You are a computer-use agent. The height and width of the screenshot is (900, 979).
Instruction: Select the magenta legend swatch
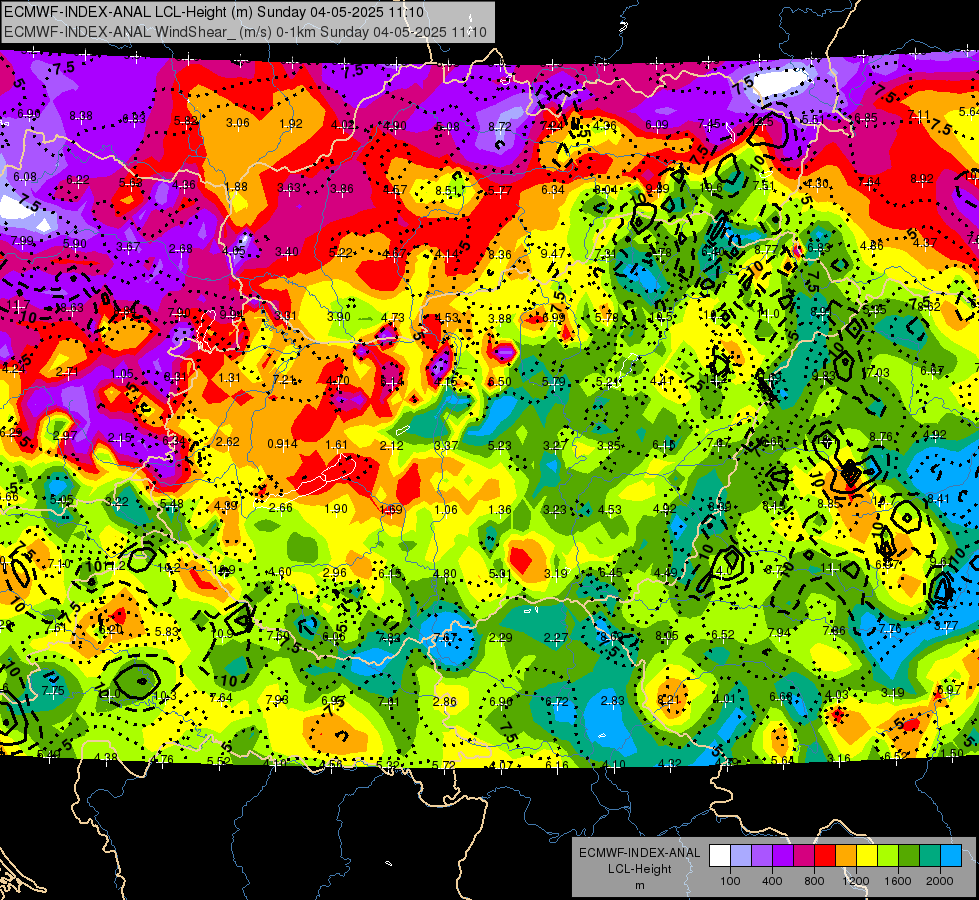804,856
